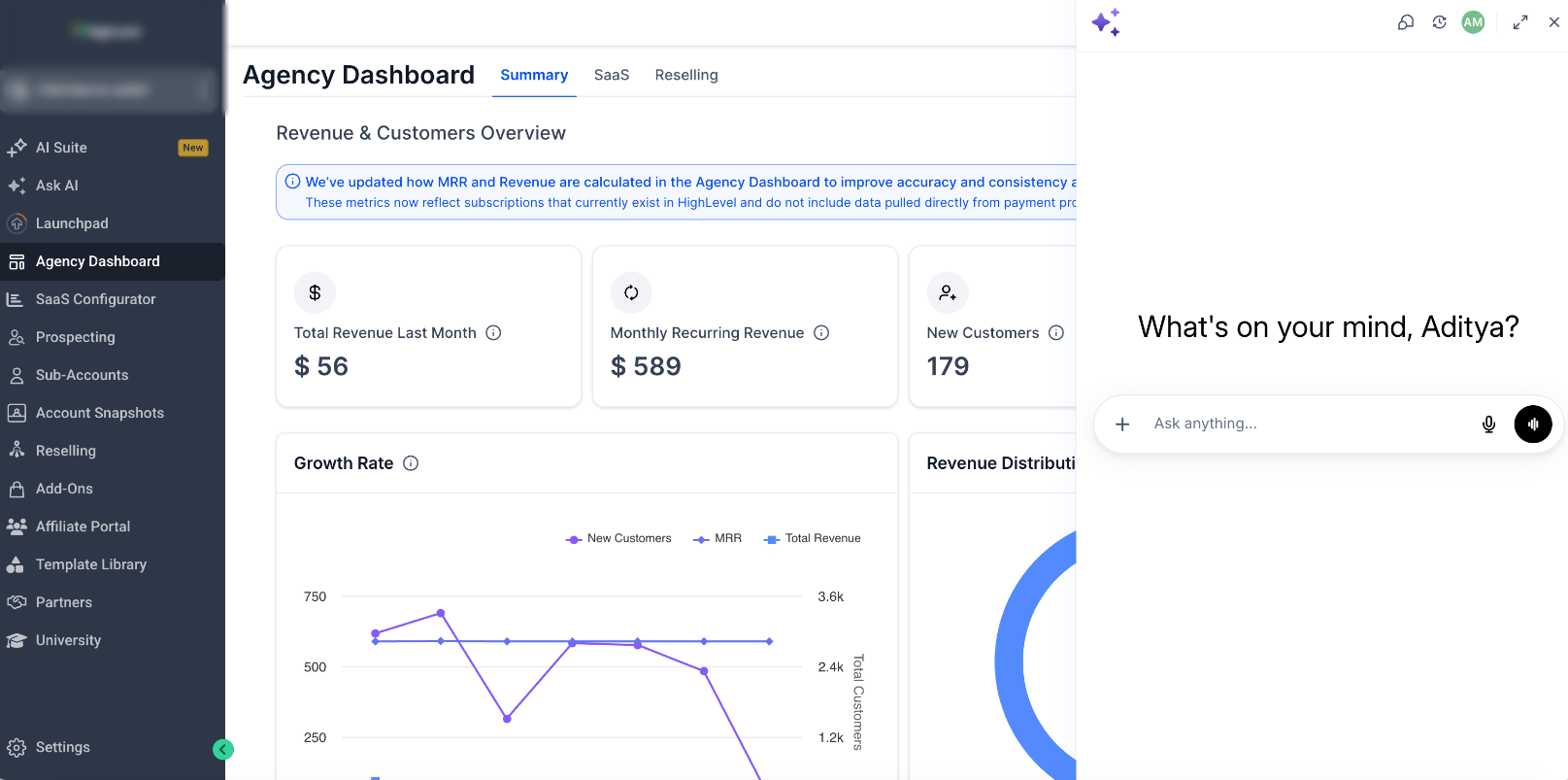This screenshot has height=780, width=1568.
Task: Toggle the New Customers series in chart legend
Action: point(618,538)
